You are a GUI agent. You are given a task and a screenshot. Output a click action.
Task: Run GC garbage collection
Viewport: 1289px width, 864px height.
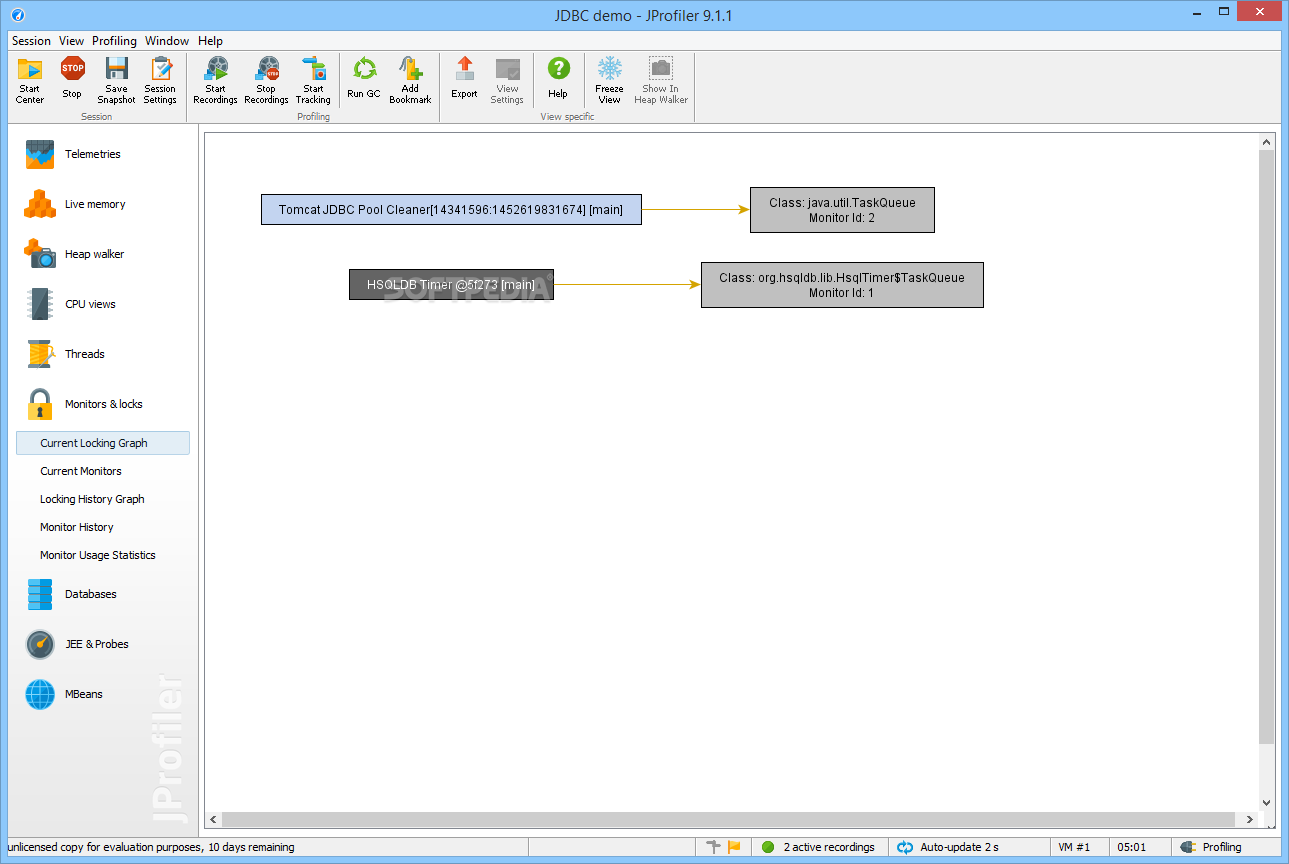tap(364, 80)
